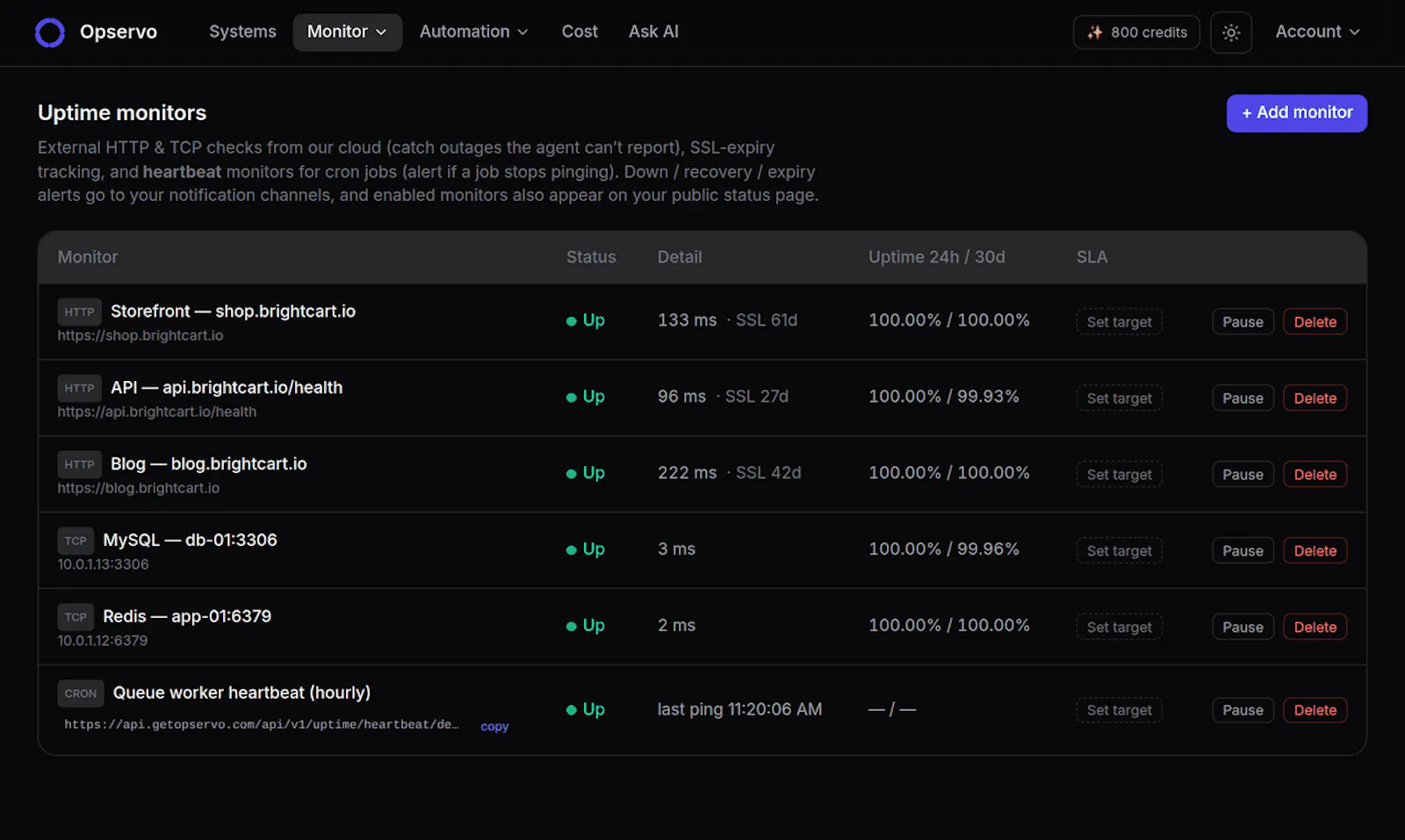The image size is (1405, 840).
Task: Delete the Queue worker heartbeat monitor
Action: (x=1315, y=710)
